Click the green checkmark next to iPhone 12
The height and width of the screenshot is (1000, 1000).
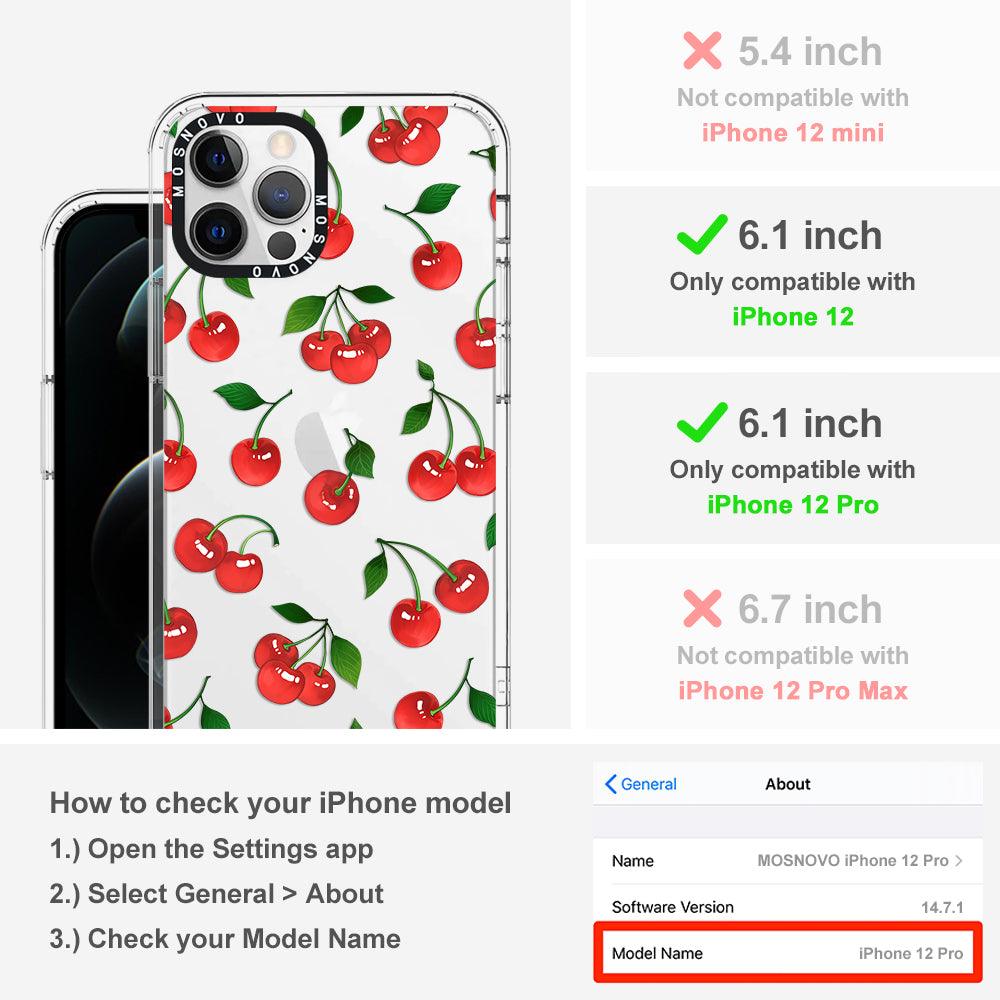702,234
